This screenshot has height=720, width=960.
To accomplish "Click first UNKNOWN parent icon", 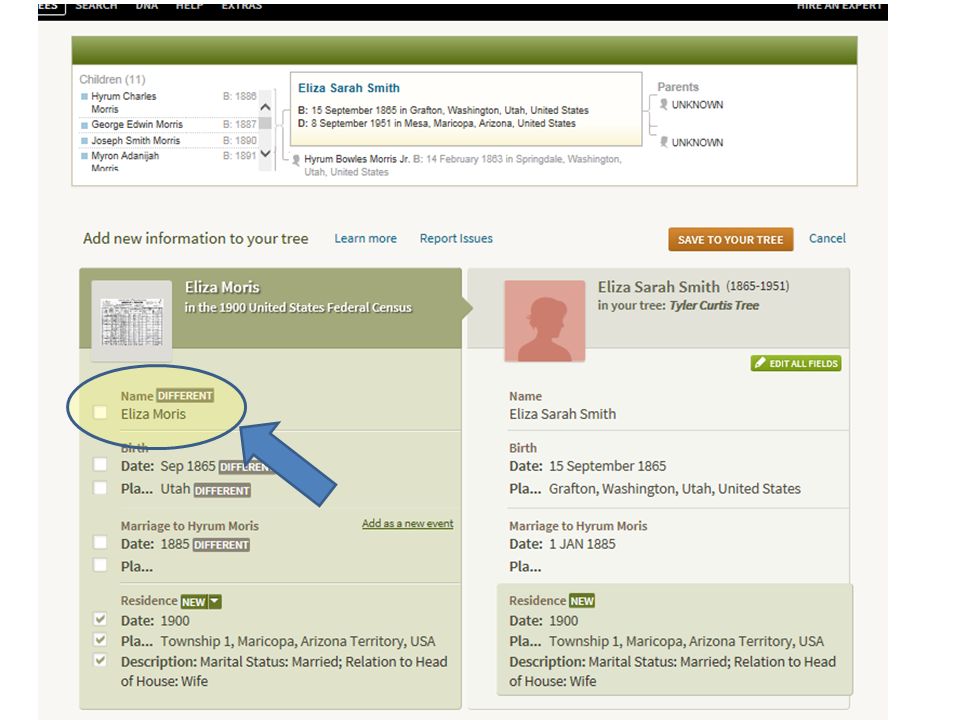I will coord(663,104).
